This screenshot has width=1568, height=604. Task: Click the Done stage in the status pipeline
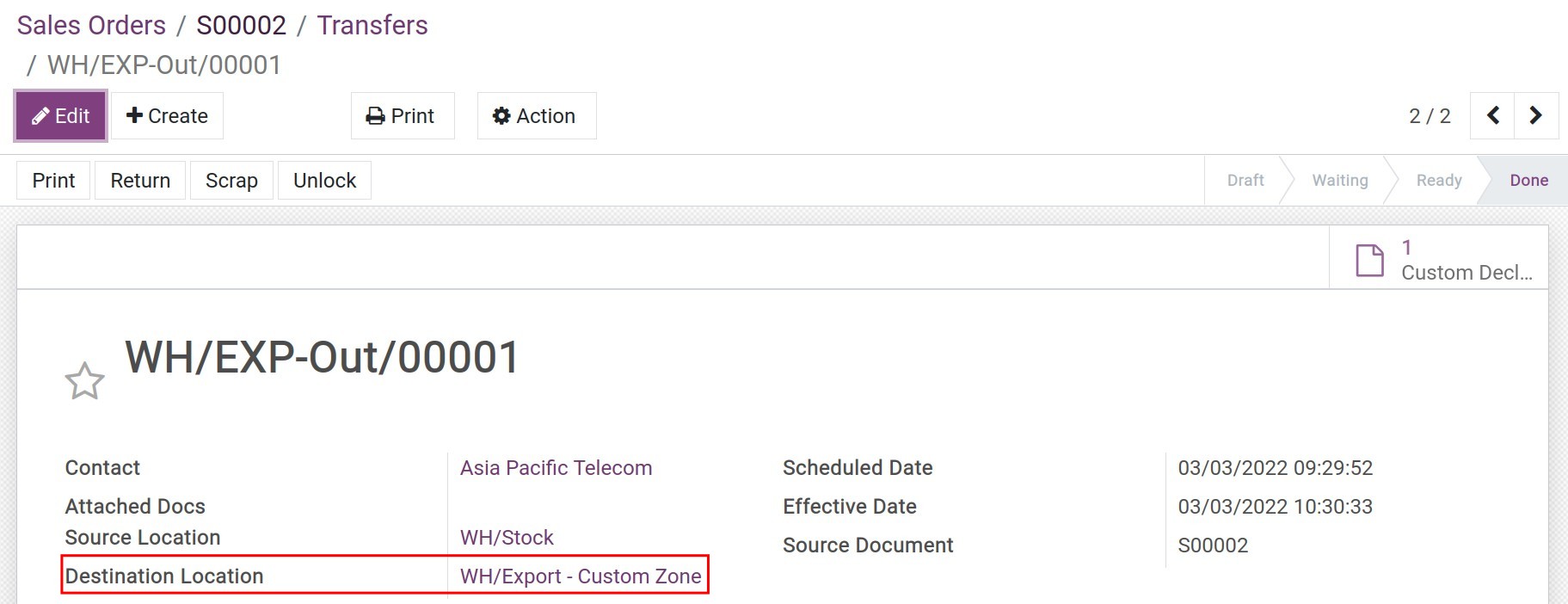pyautogui.click(x=1529, y=180)
